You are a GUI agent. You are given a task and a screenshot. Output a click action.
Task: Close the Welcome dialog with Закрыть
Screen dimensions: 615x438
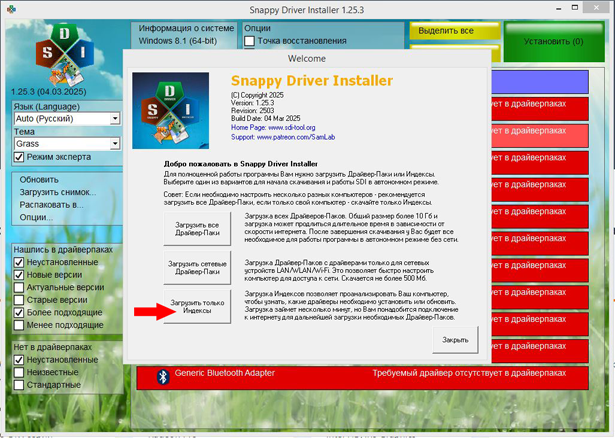(x=455, y=339)
